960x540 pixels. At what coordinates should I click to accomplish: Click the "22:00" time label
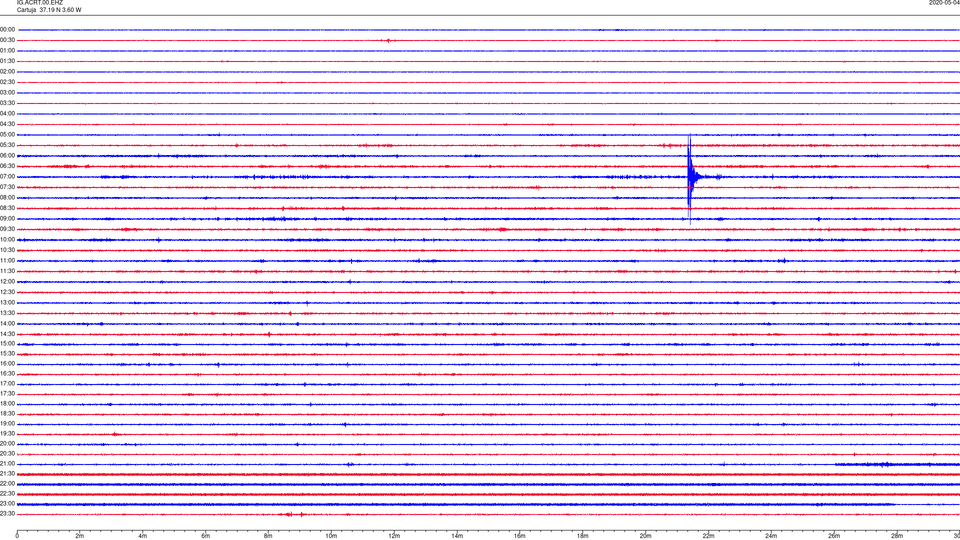click(7, 484)
